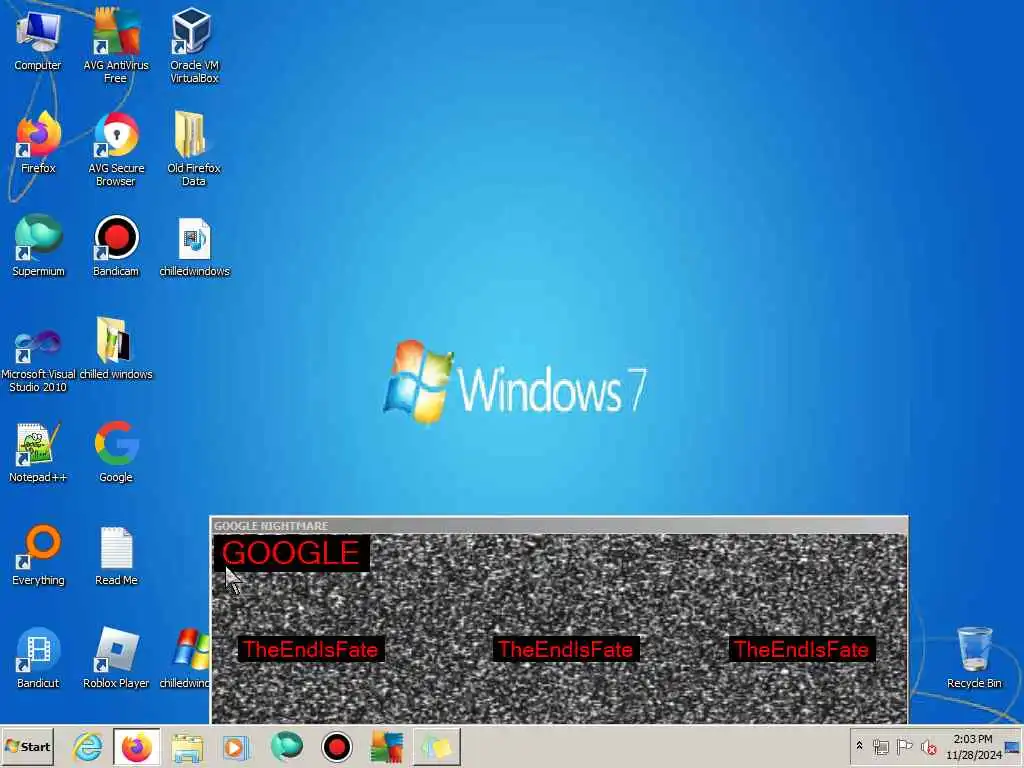Select the Everything search shortcut

(38, 555)
